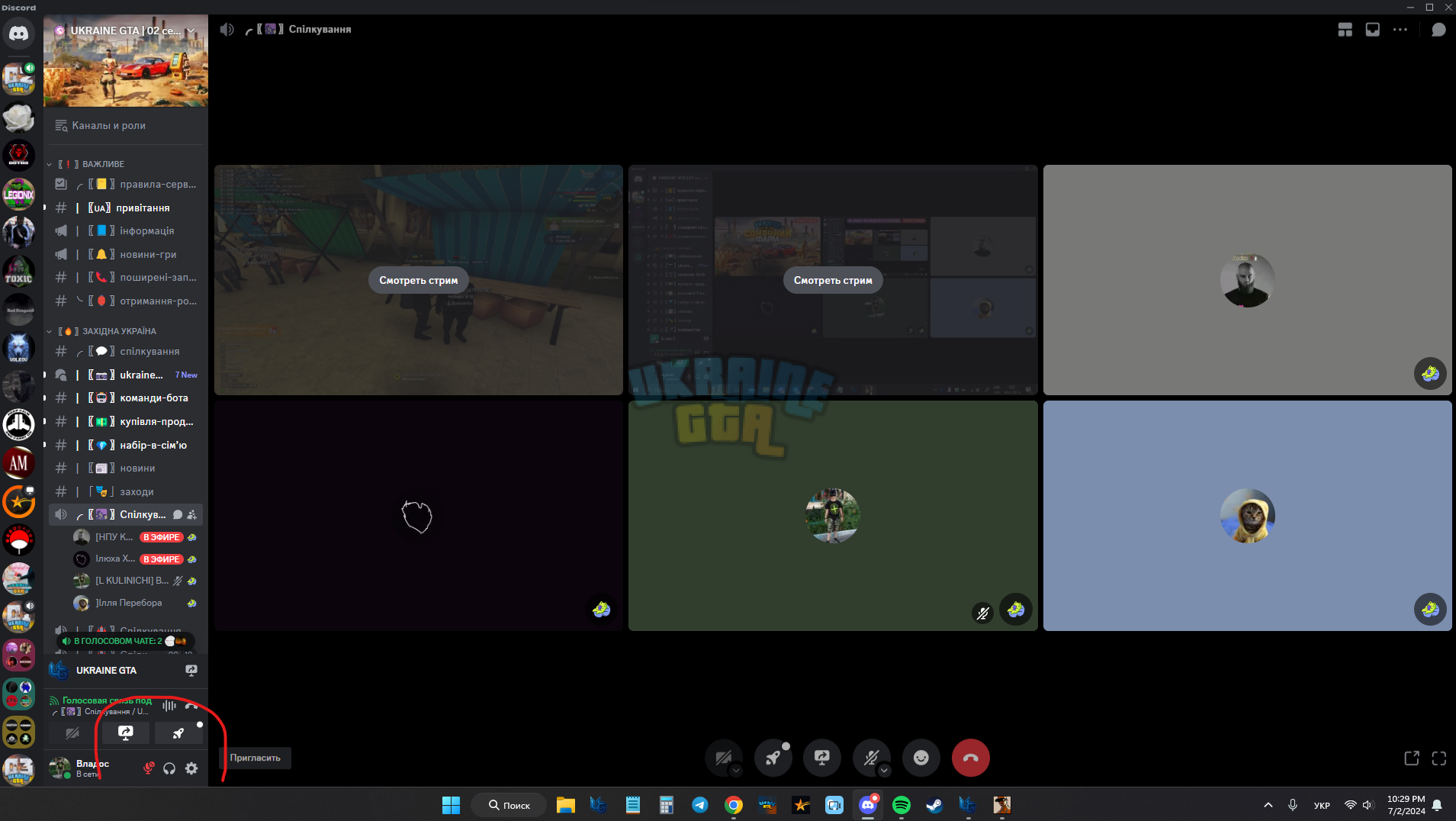Image resolution: width=1456 pixels, height=821 pixels.
Task: Click the Пригласить invite button
Action: [256, 758]
